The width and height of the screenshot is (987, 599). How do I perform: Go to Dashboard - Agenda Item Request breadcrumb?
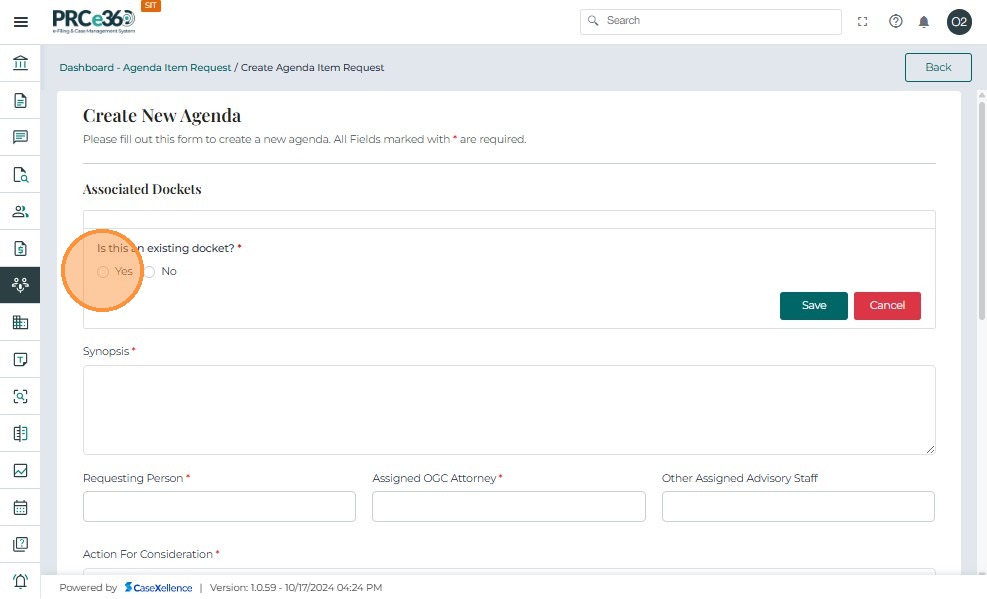145,68
